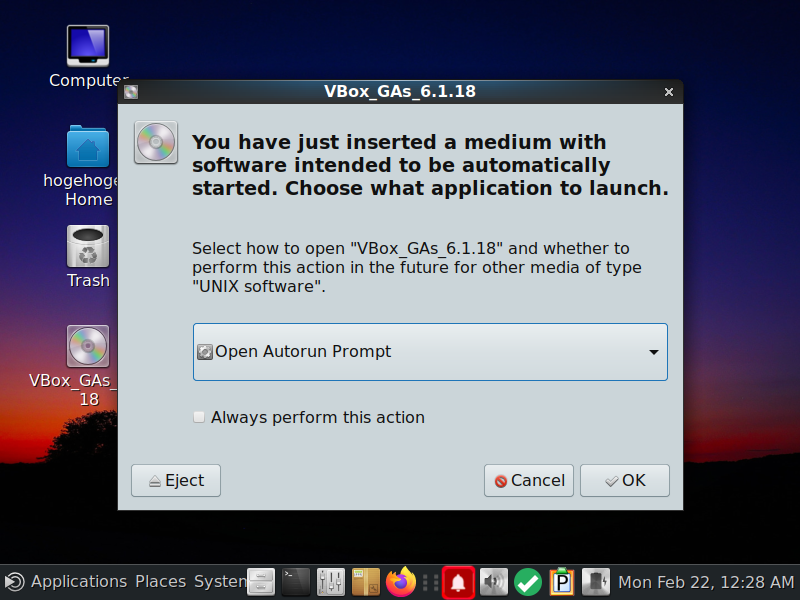The width and height of the screenshot is (800, 600).
Task: Click the dialog title bar disc icon
Action: click(x=131, y=92)
